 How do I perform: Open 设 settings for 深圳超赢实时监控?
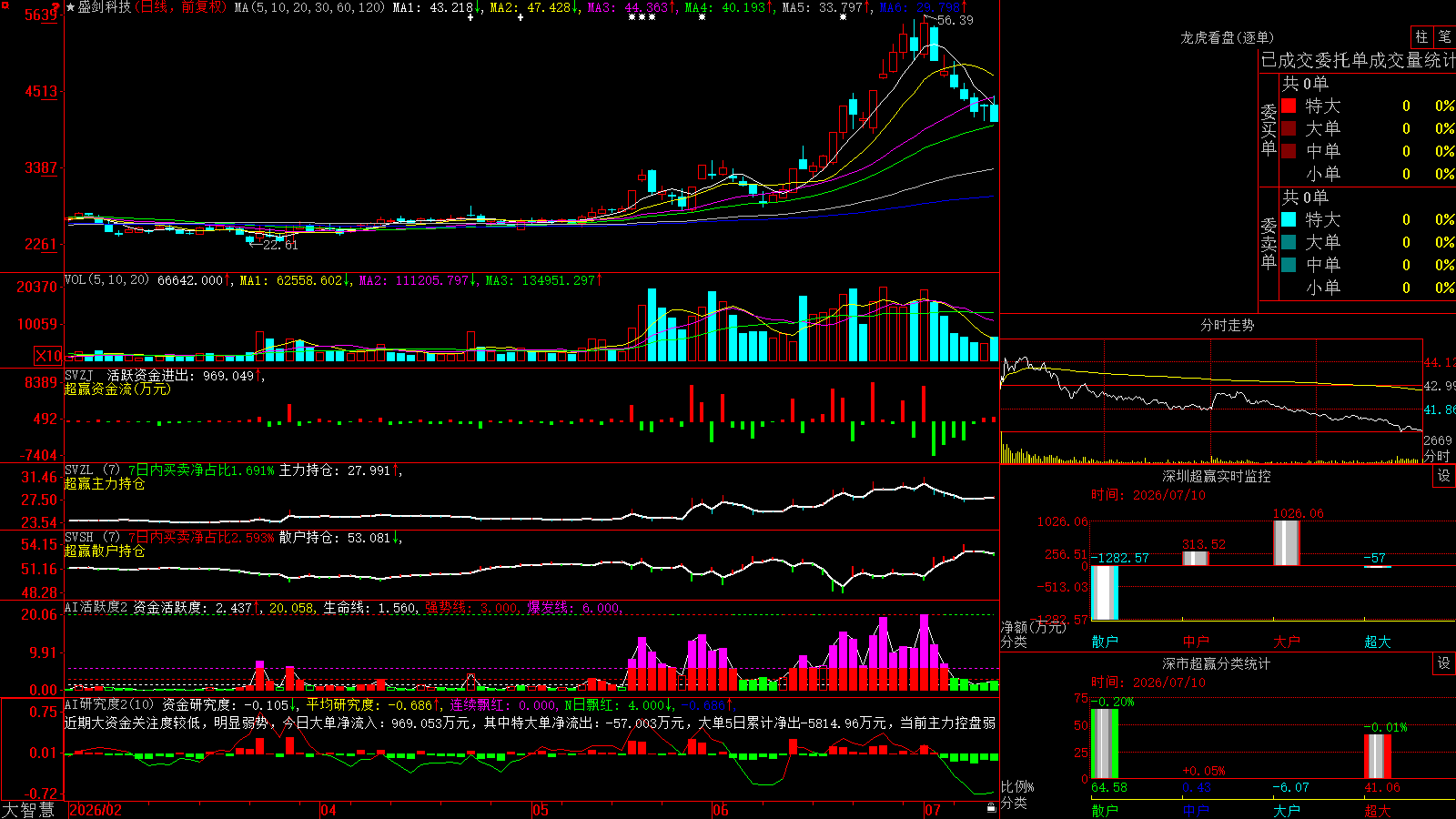point(1443,476)
